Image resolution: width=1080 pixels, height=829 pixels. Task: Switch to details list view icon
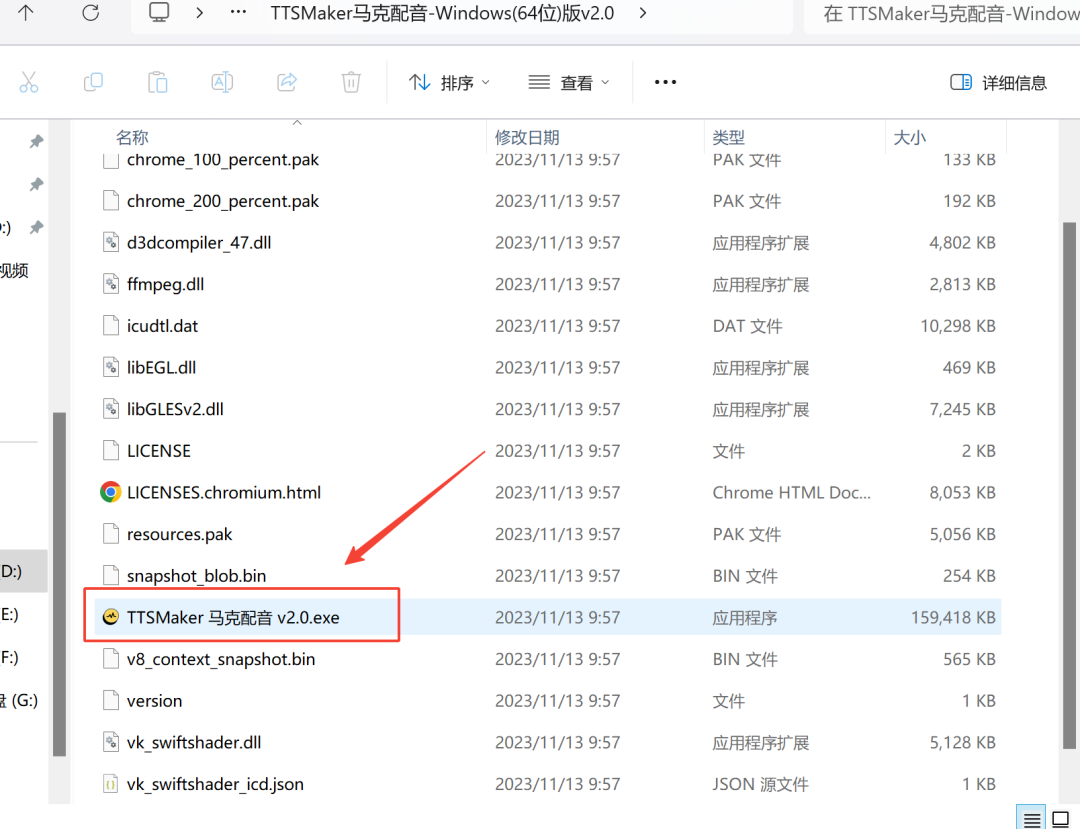[1031, 819]
